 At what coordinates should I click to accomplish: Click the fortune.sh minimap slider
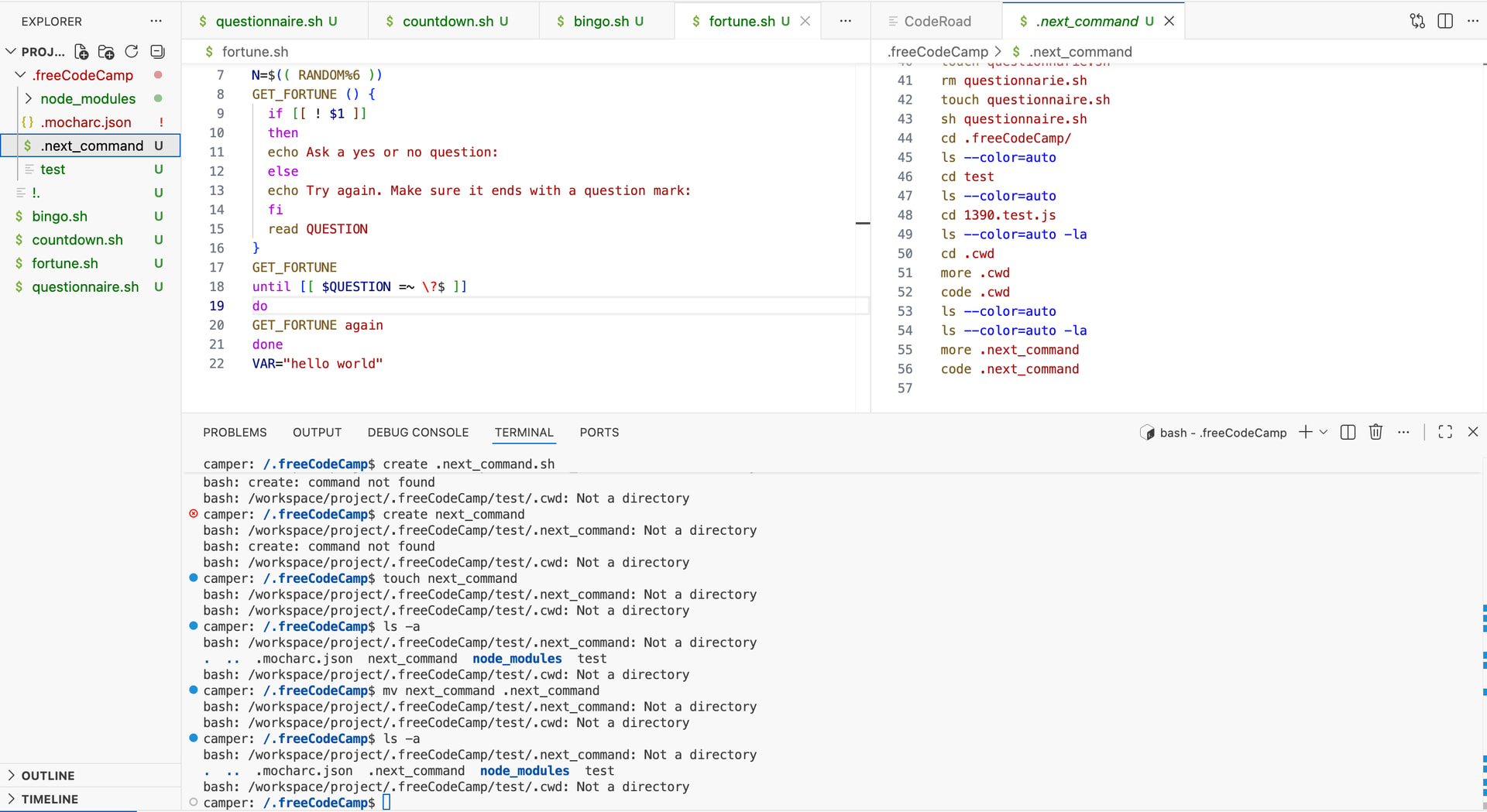click(863, 223)
